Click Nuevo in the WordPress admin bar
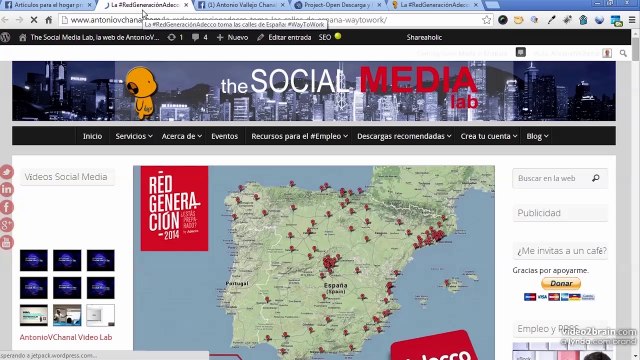 pyautogui.click(x=232, y=38)
